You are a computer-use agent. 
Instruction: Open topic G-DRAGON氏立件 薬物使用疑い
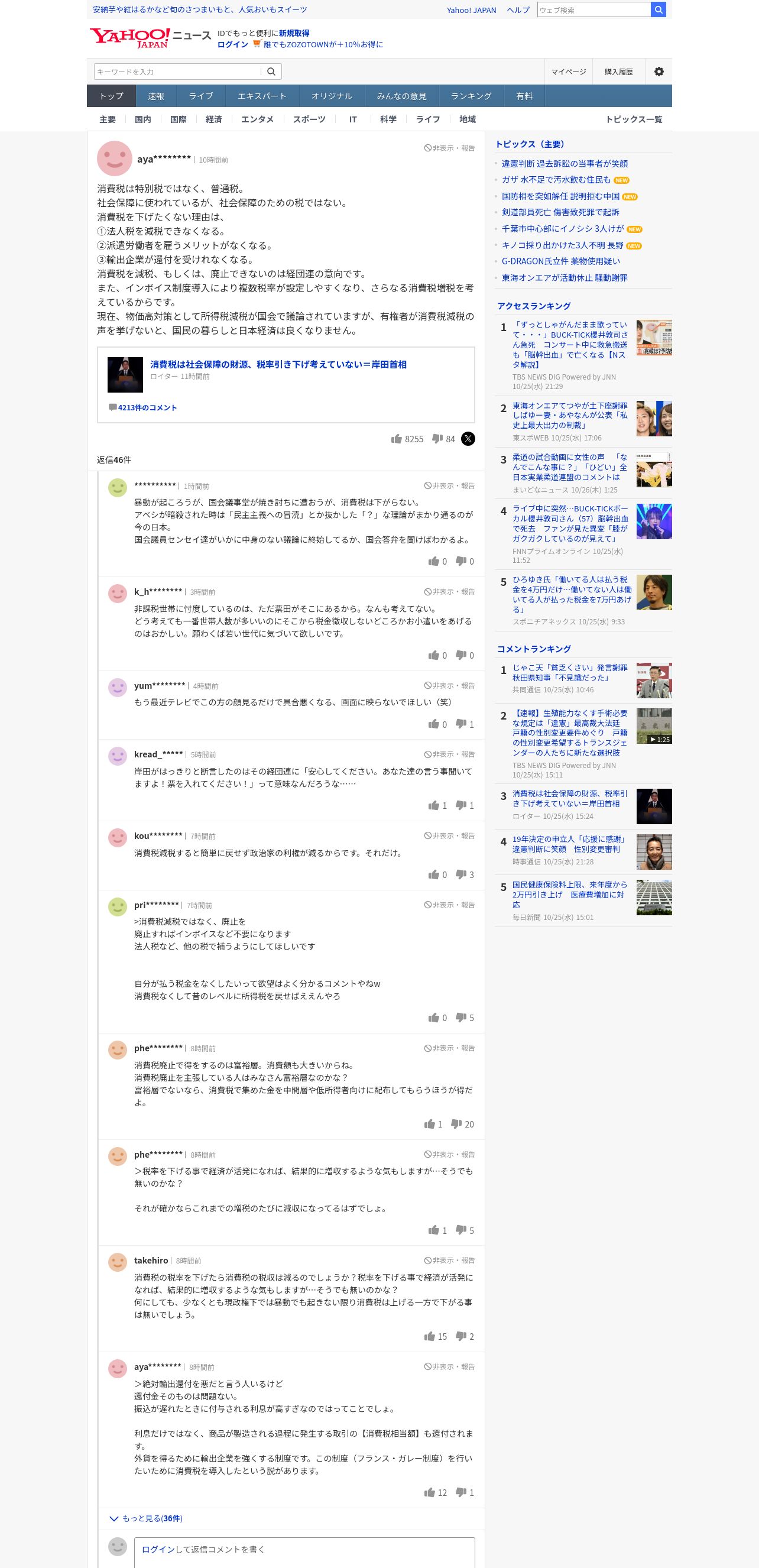(x=560, y=261)
